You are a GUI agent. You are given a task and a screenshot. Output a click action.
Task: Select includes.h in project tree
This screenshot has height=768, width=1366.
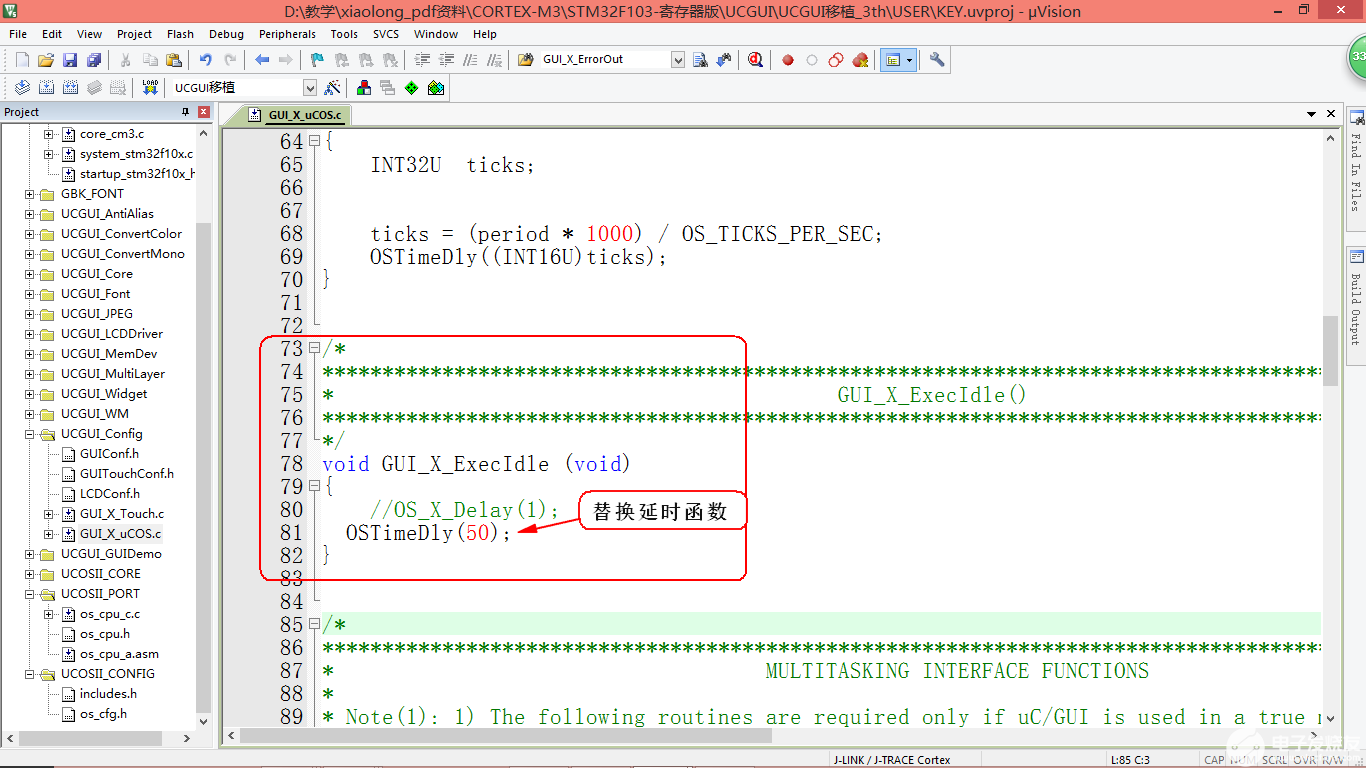tap(108, 694)
